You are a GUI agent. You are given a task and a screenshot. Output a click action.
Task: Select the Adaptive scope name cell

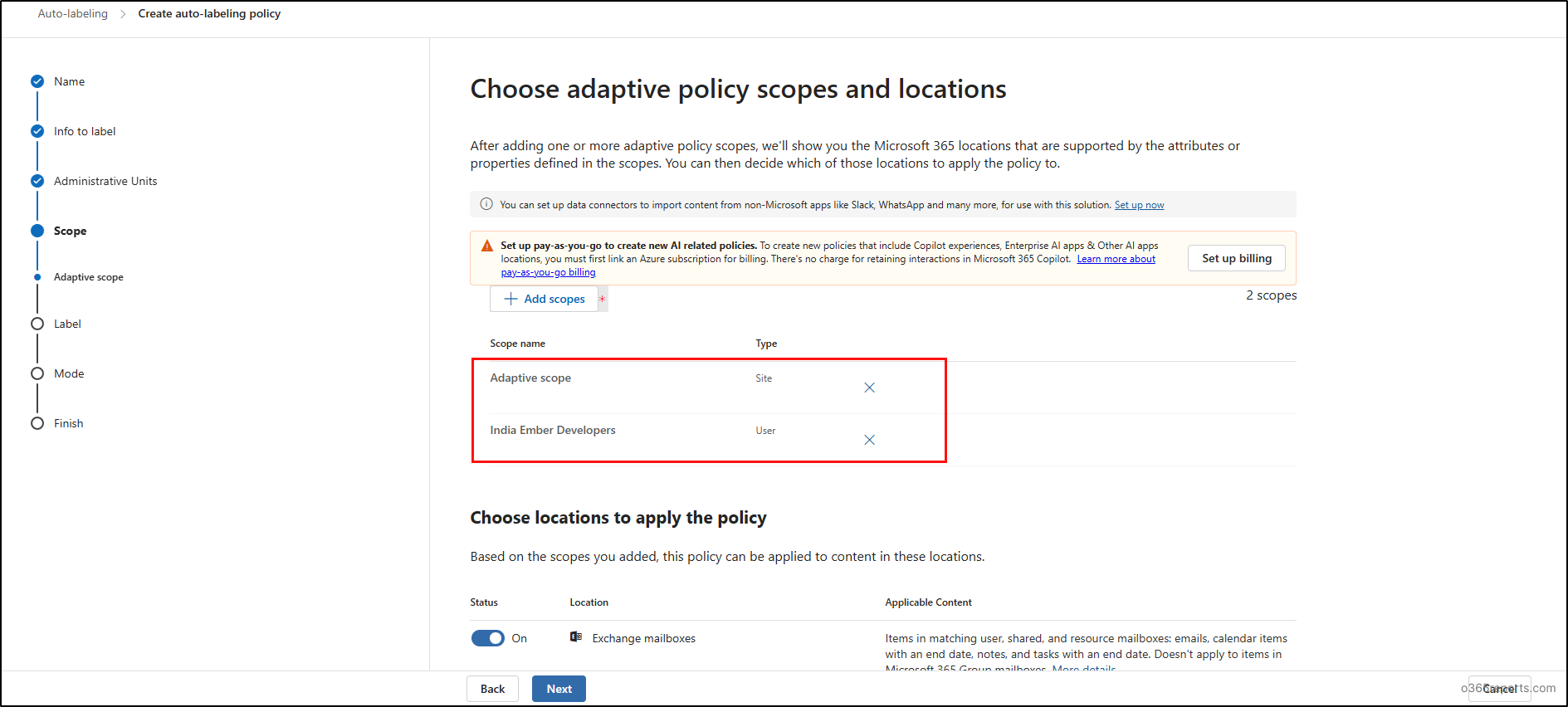[x=530, y=378]
